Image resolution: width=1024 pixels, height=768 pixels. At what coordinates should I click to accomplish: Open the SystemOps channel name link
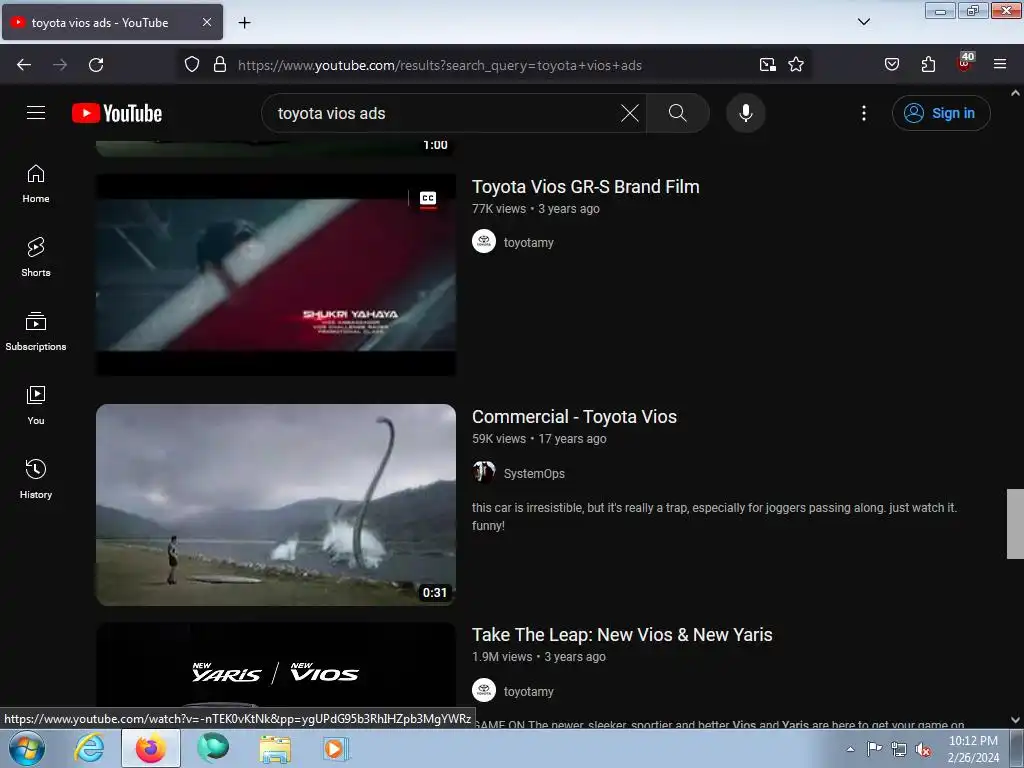pyautogui.click(x=534, y=473)
